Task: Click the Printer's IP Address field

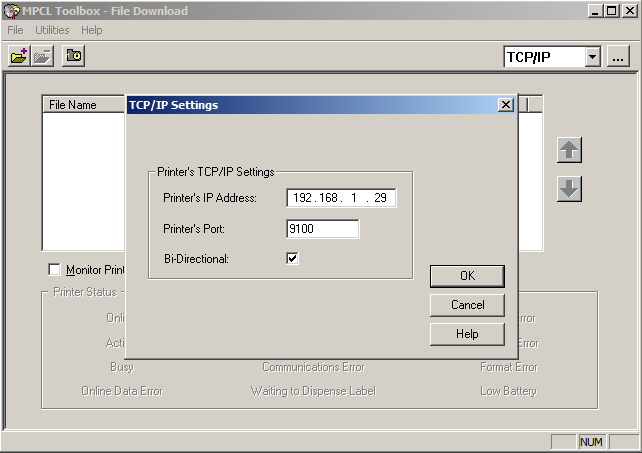Action: 341,198
